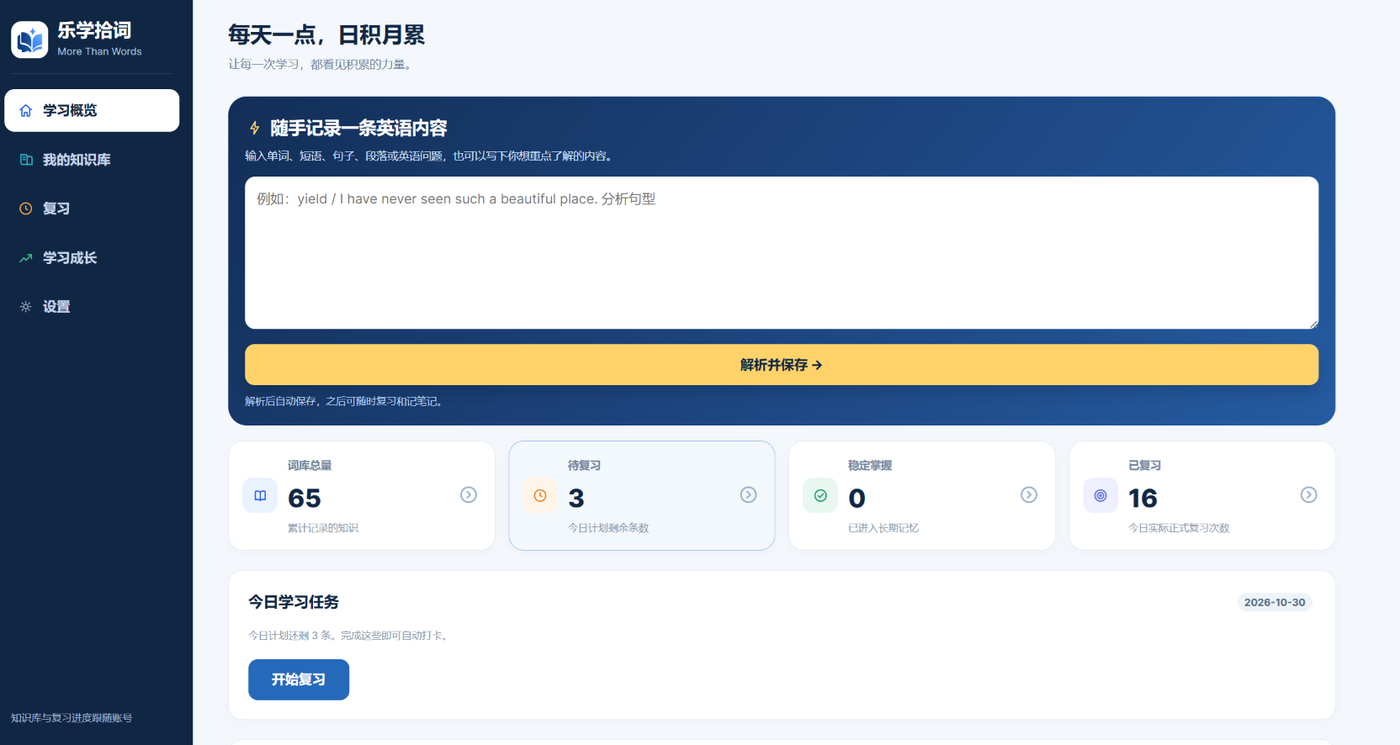Click the book icon in 词库总量 card
Viewport: 1400px width, 745px height.
pyautogui.click(x=260, y=495)
